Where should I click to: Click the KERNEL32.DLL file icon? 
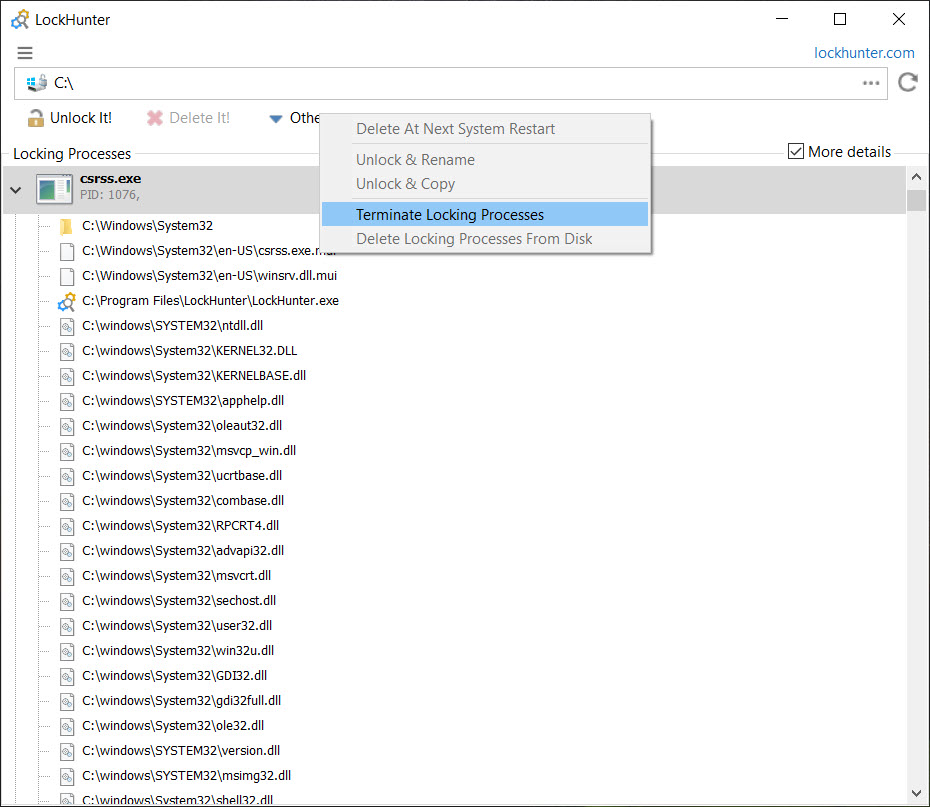coord(67,351)
